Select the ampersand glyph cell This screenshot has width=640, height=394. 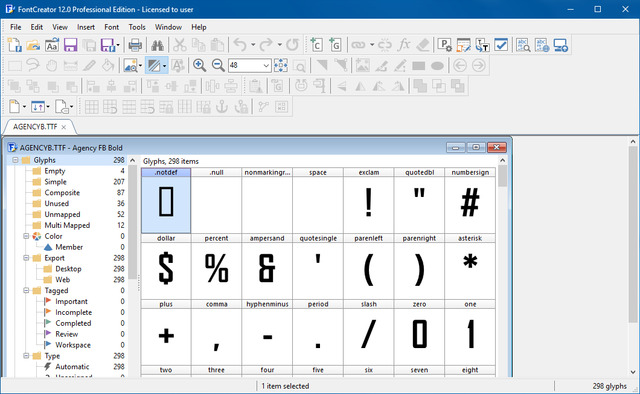(x=267, y=266)
